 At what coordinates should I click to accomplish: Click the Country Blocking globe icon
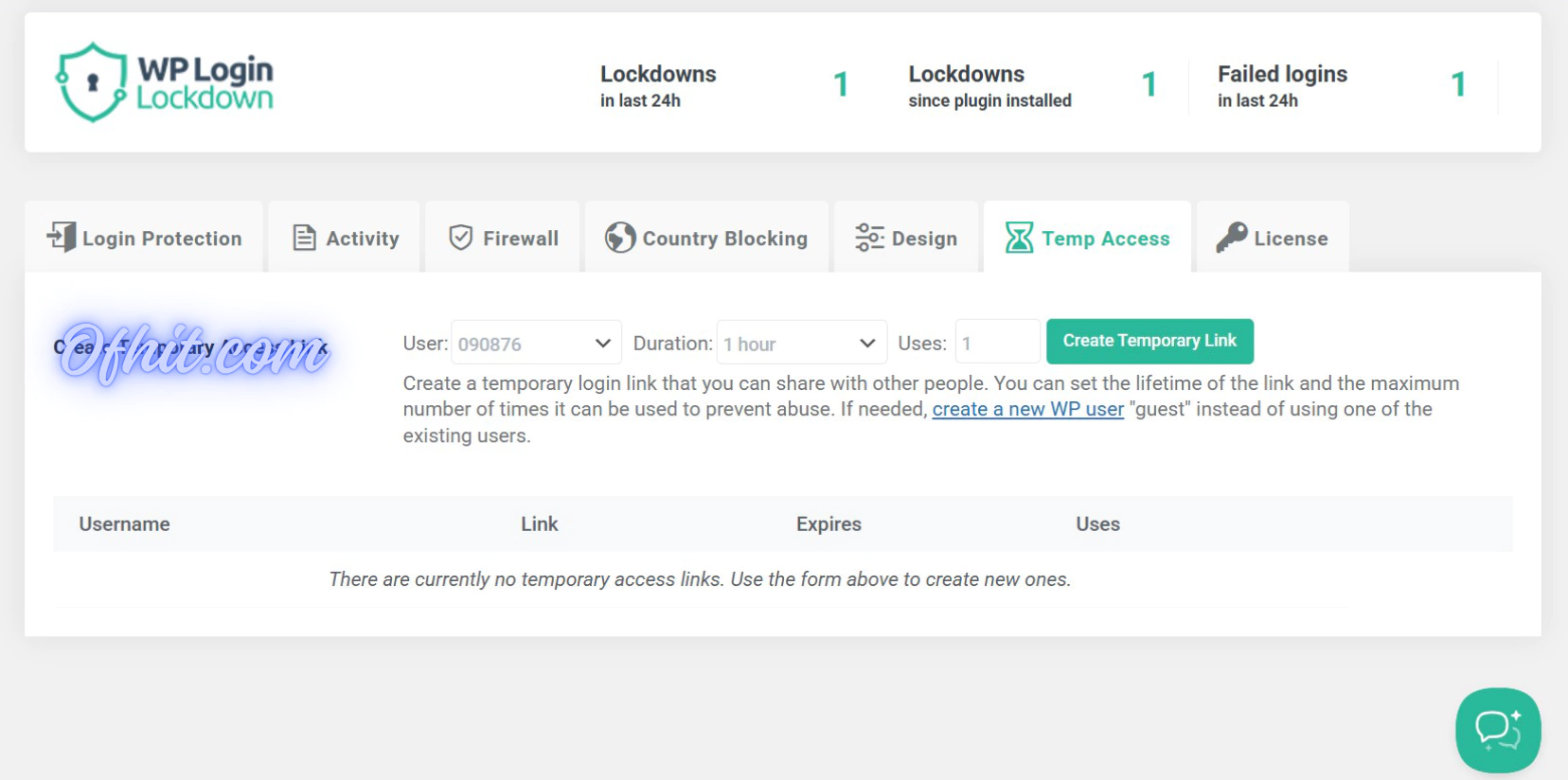click(x=620, y=238)
